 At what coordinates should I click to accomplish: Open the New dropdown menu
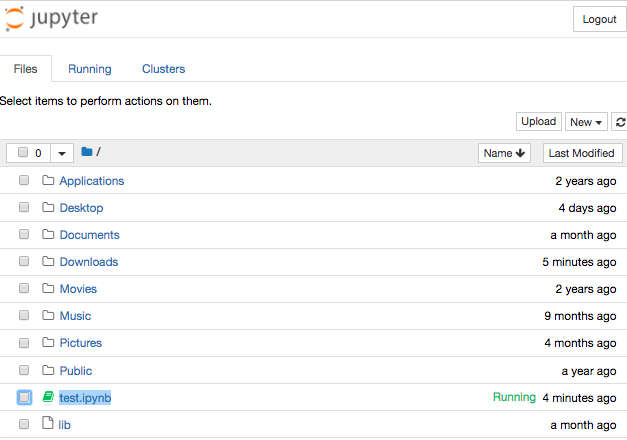pyautogui.click(x=586, y=122)
